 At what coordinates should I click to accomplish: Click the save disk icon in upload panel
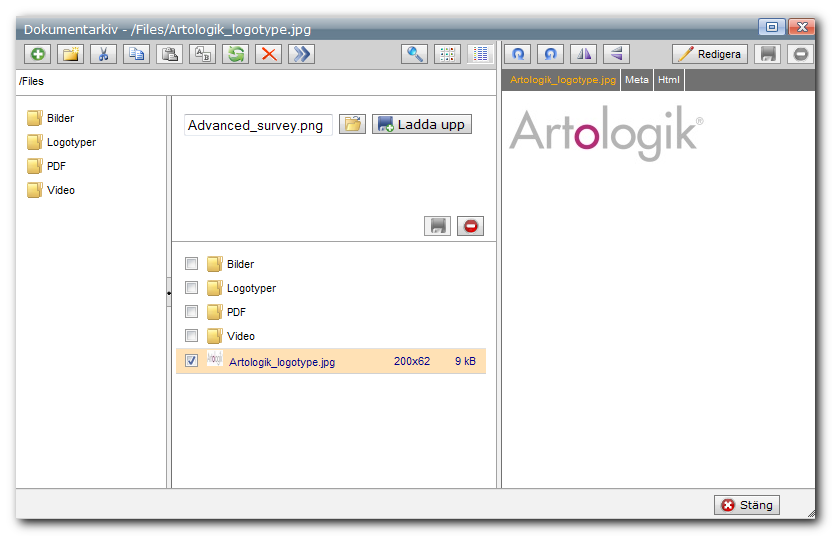[x=437, y=226]
